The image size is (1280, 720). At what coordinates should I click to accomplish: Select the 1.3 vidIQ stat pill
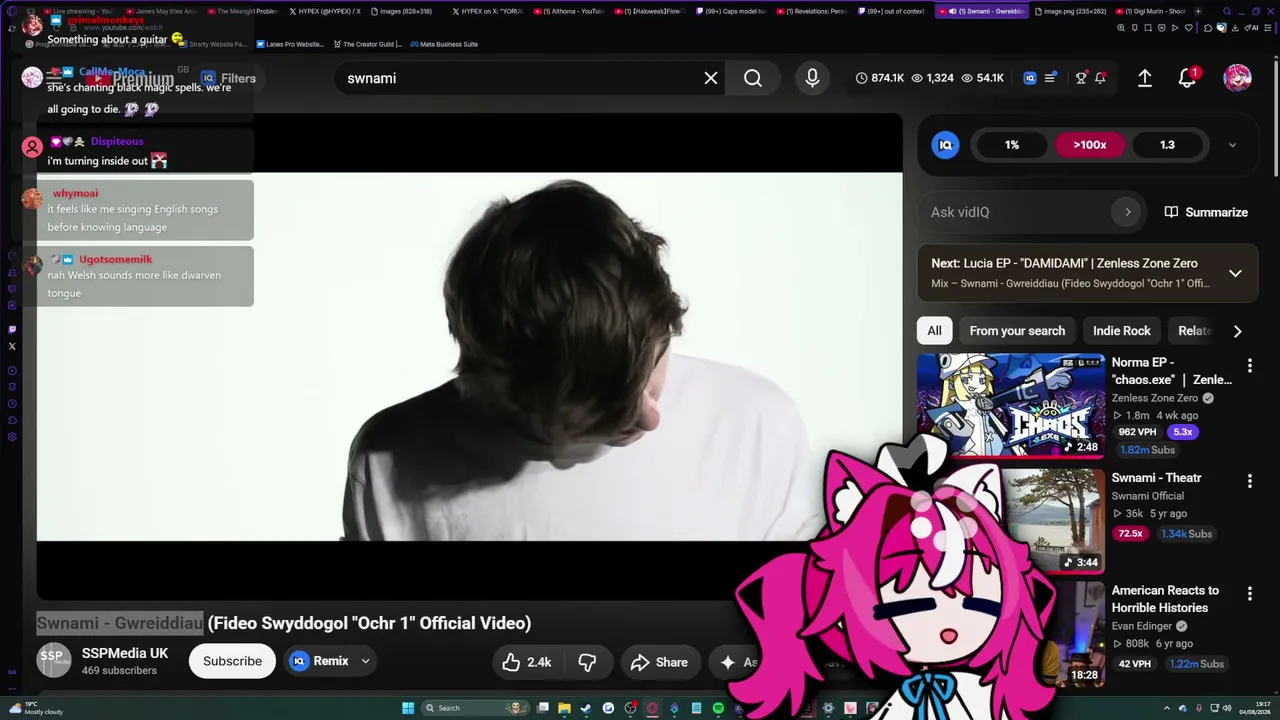[x=1167, y=145]
